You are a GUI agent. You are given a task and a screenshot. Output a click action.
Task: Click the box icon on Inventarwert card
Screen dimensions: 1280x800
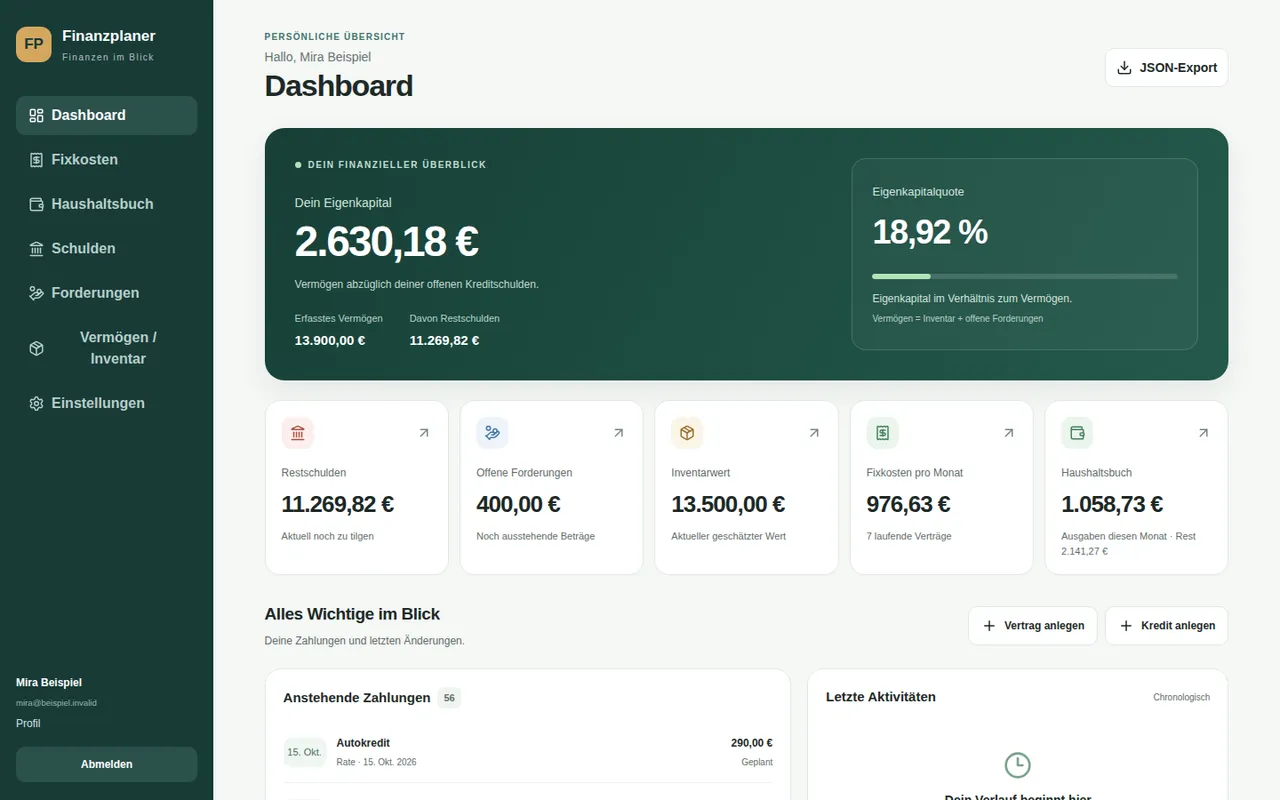click(x=687, y=433)
